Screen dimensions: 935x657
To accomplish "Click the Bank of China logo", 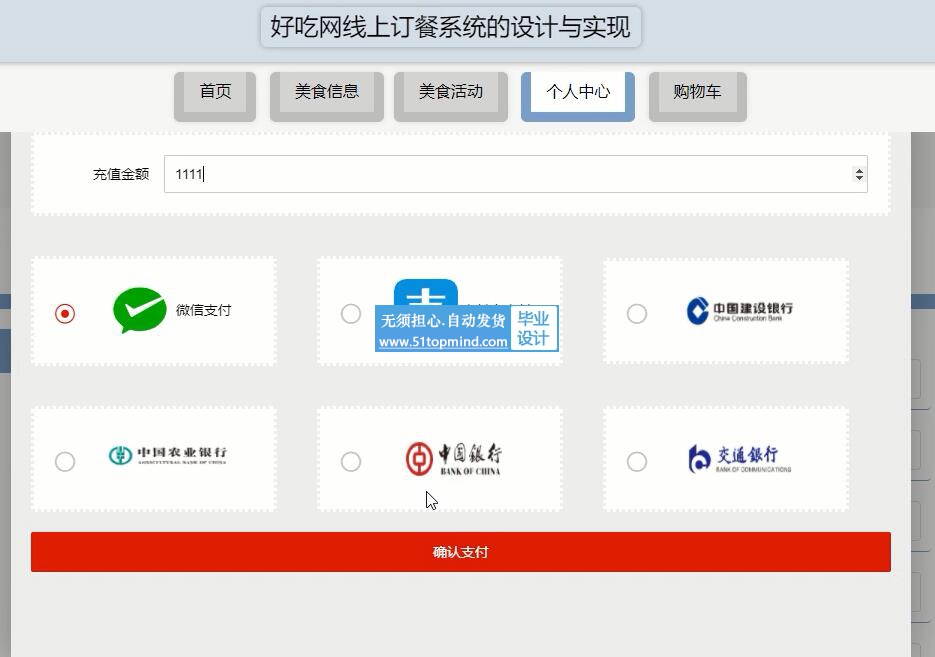I will (454, 459).
